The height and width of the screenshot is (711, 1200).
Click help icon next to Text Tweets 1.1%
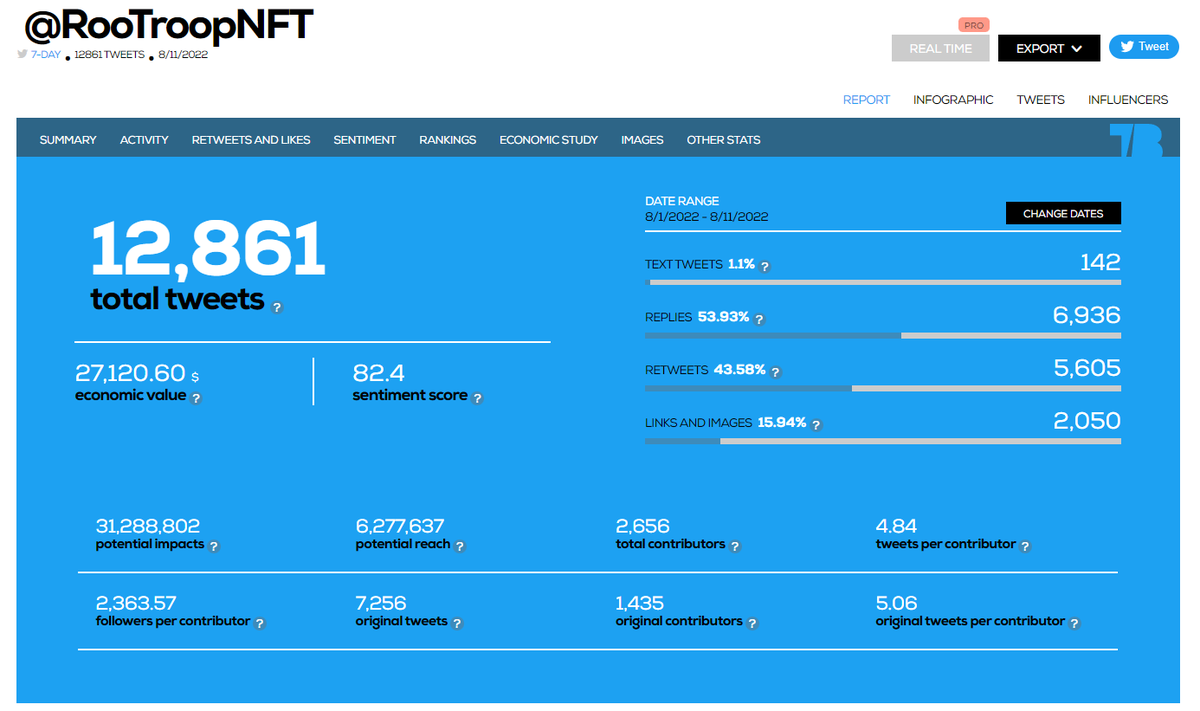[x=765, y=266]
